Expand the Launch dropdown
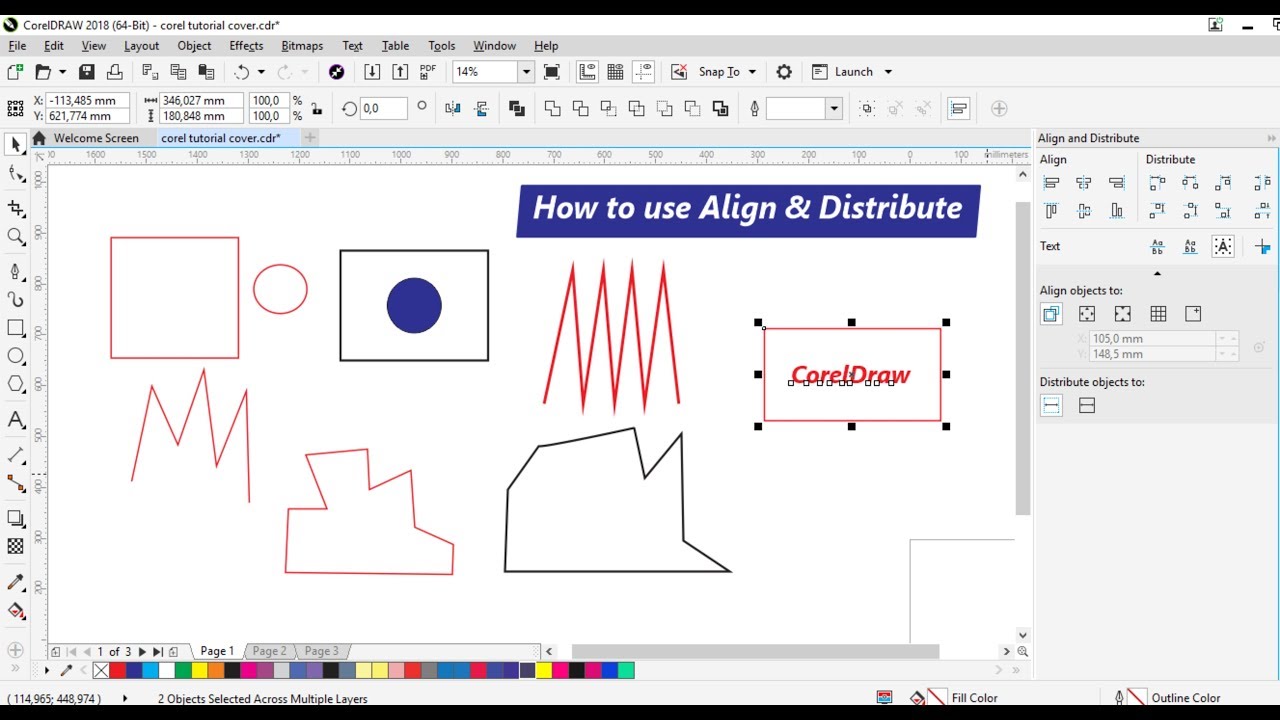The width and height of the screenshot is (1280, 720). (x=888, y=72)
